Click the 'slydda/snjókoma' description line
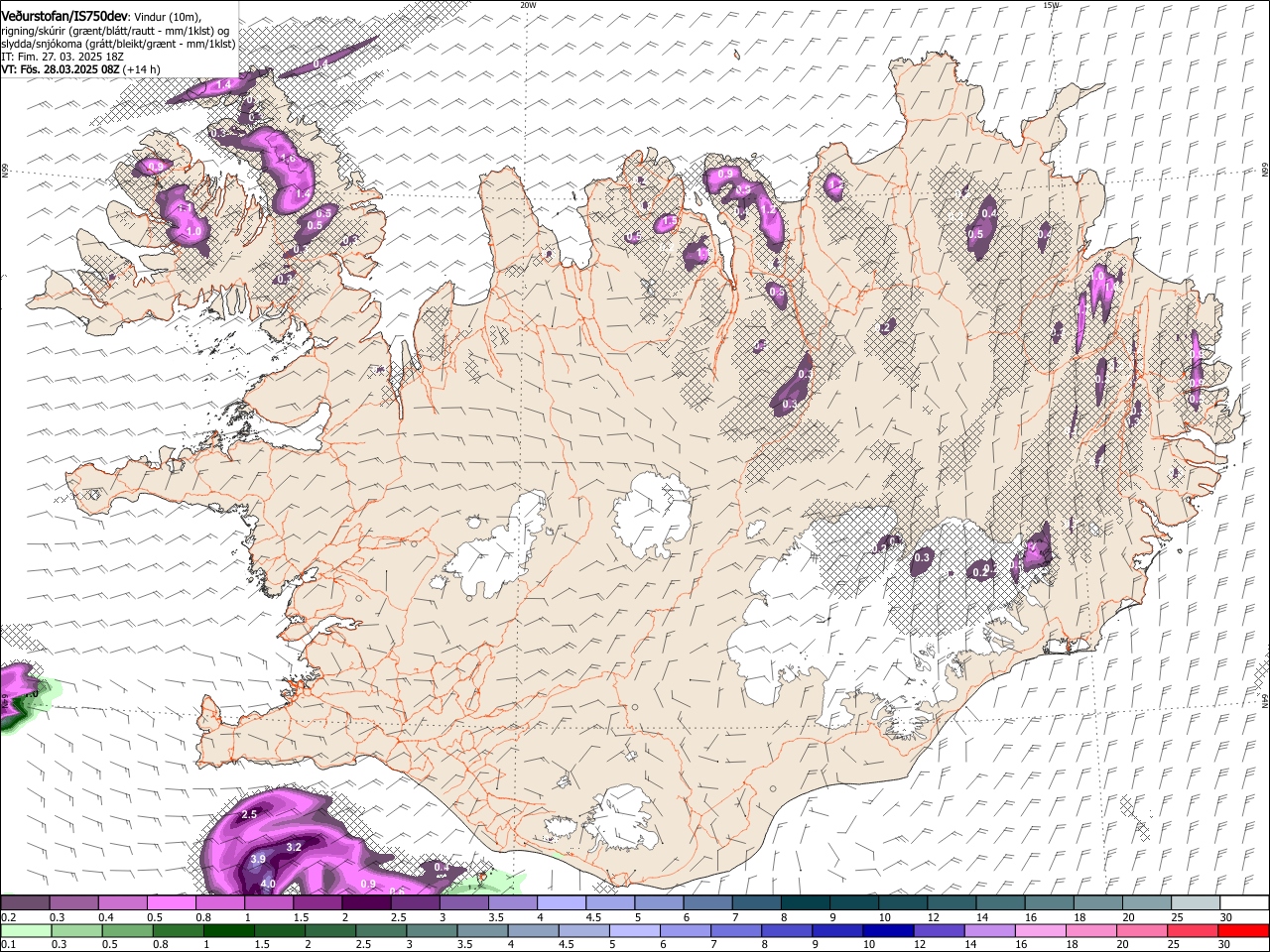Image resolution: width=1270 pixels, height=952 pixels. 118,44
